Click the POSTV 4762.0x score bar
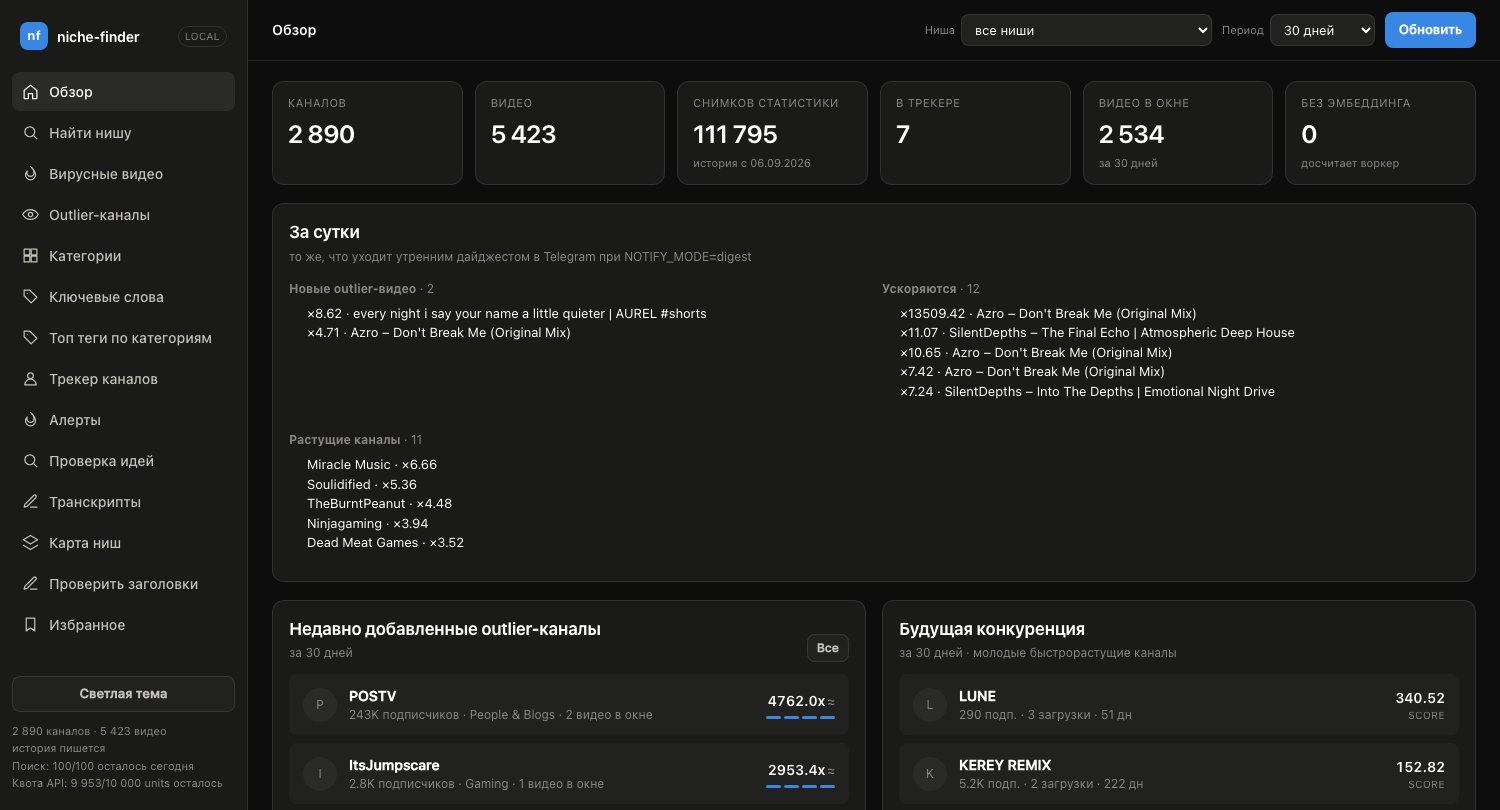1500x810 pixels. pyautogui.click(x=800, y=717)
